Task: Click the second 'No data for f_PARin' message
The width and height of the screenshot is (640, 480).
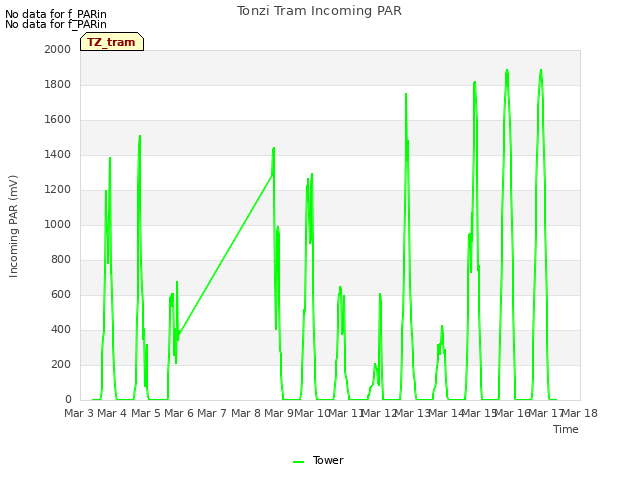Action: click(x=56, y=24)
